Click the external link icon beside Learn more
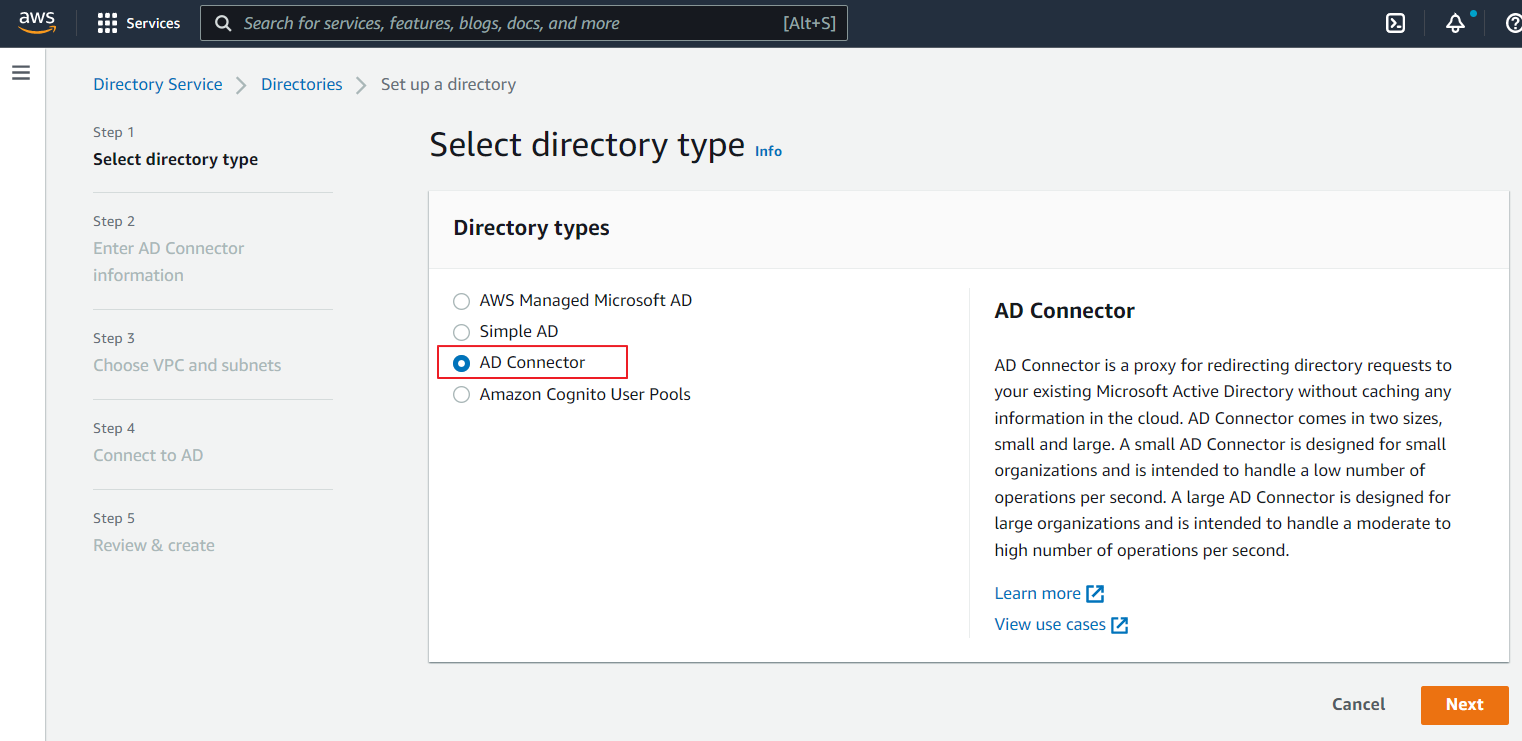1522x741 pixels. [1095, 594]
